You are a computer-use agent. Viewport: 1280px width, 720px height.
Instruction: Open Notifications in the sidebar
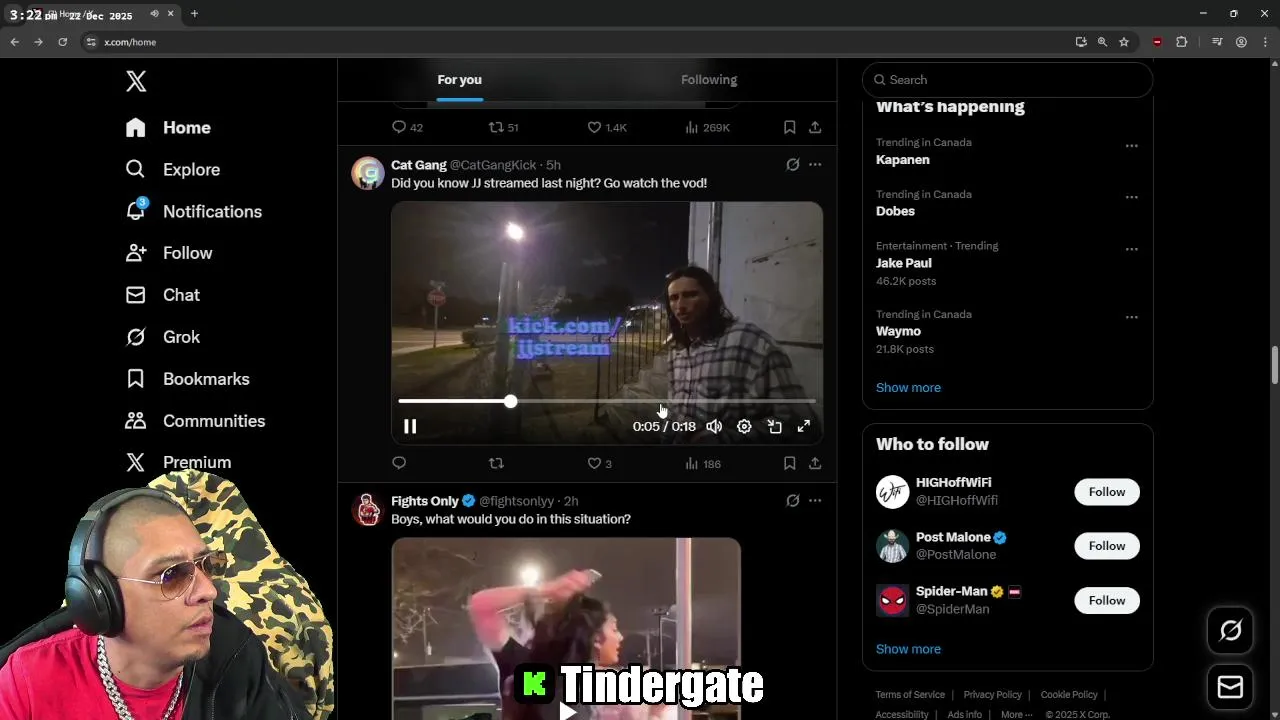(193, 212)
